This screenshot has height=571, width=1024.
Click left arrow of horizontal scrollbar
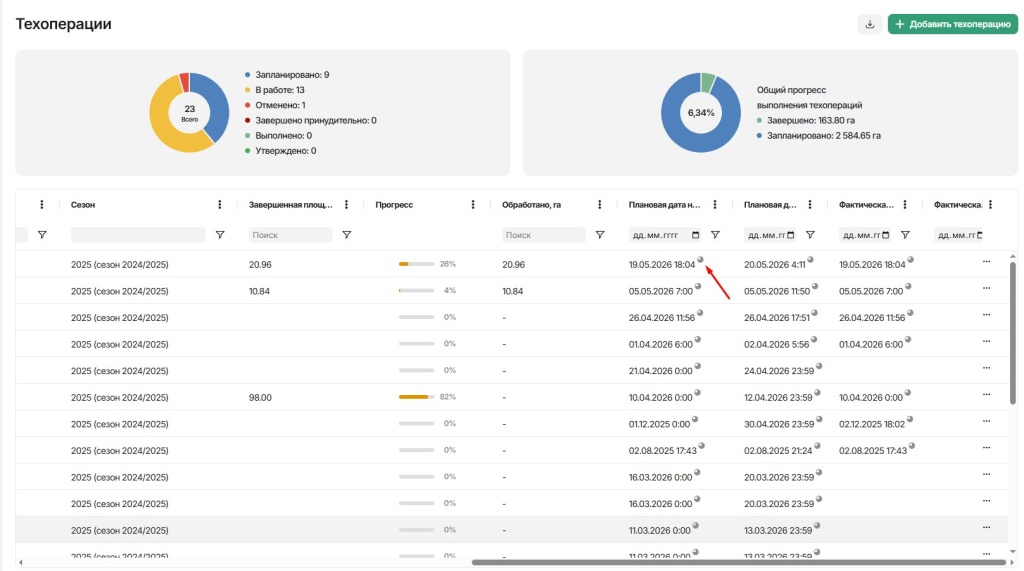pyautogui.click(x=20, y=563)
